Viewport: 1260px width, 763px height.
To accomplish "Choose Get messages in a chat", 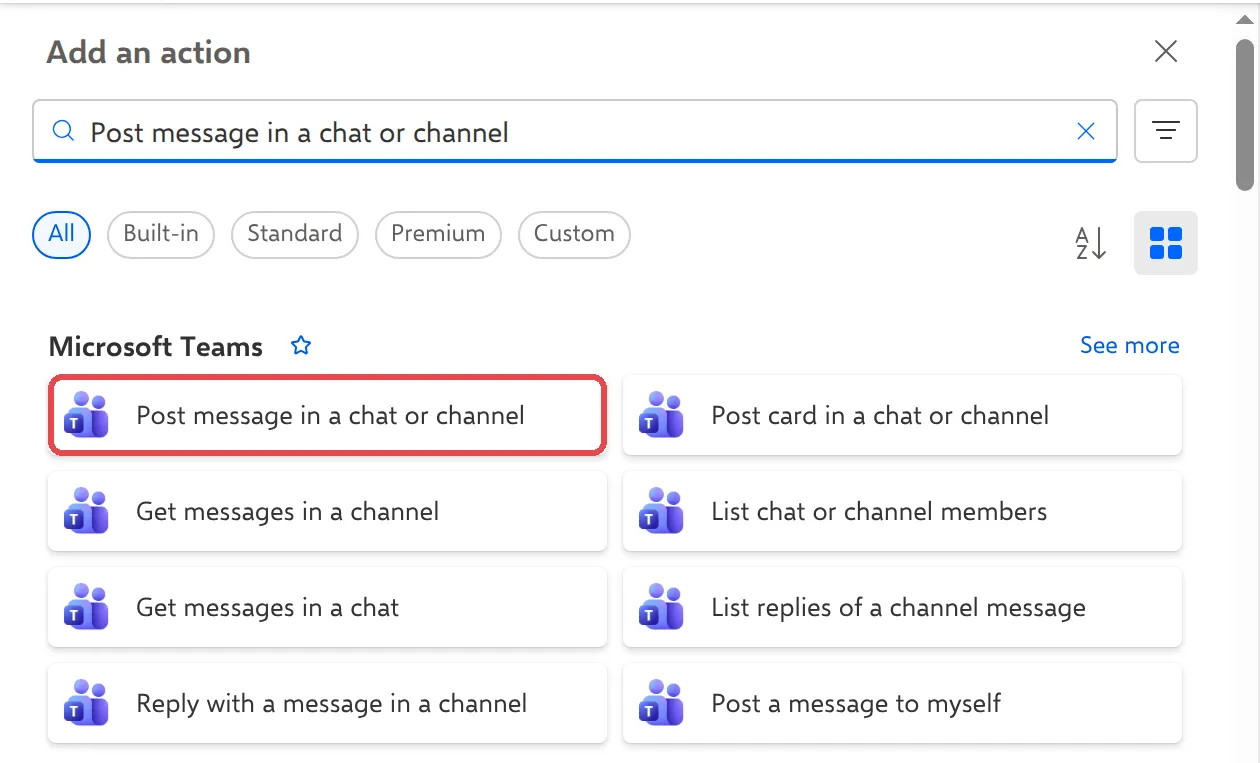I will pos(327,607).
